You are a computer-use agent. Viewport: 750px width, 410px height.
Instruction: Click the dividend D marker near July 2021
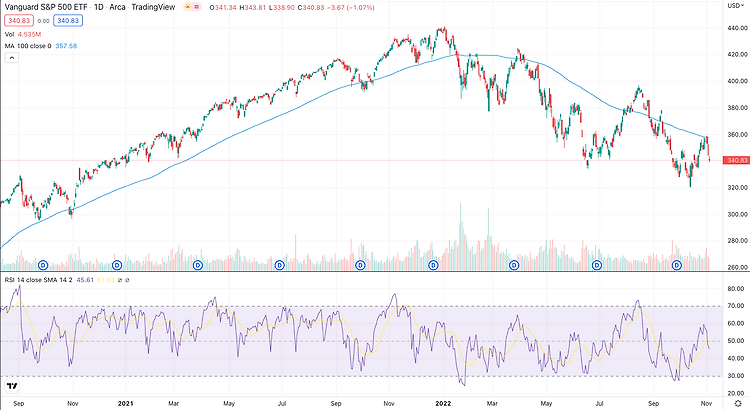280,265
